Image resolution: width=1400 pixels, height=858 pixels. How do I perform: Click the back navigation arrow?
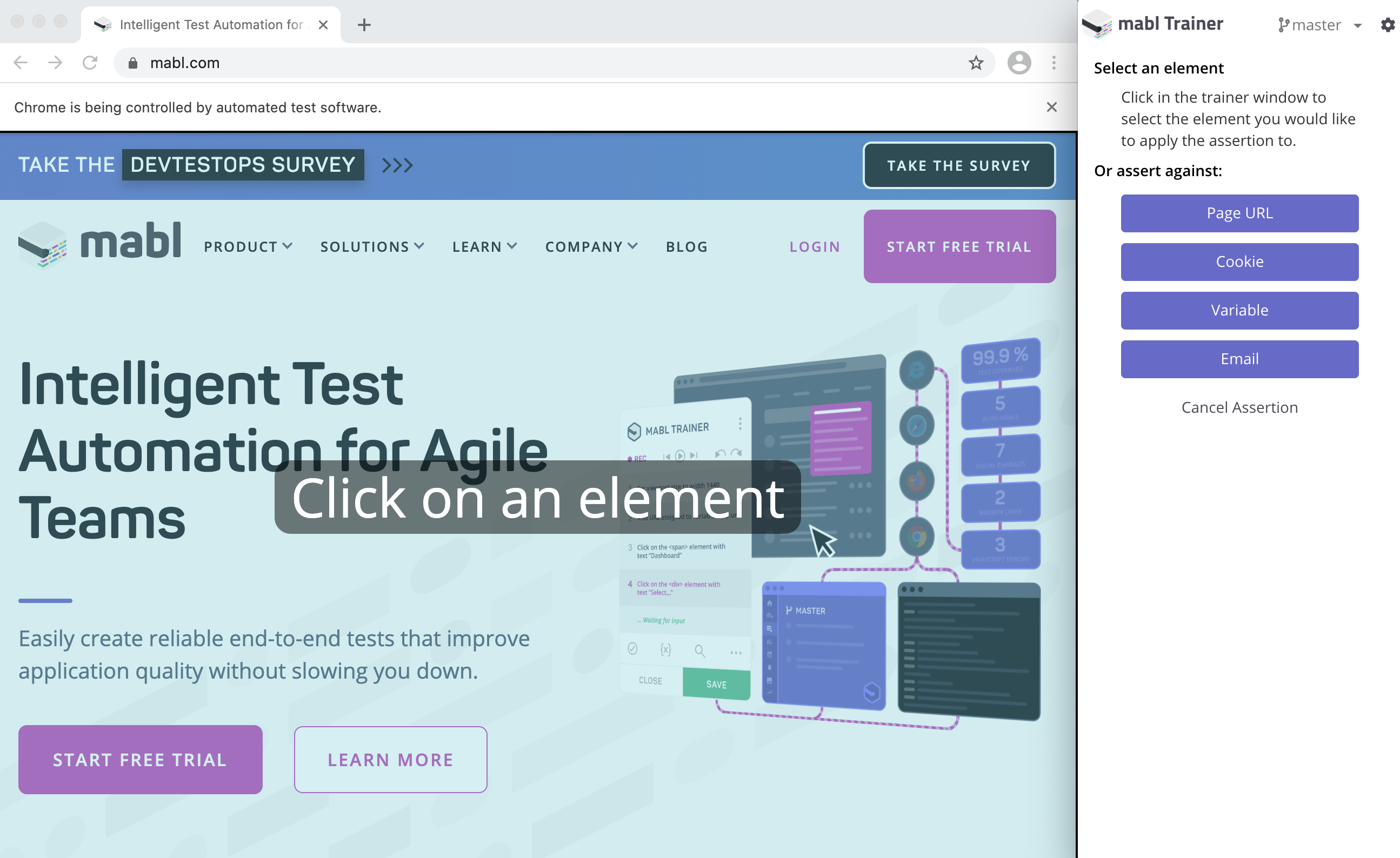pyautogui.click(x=21, y=63)
